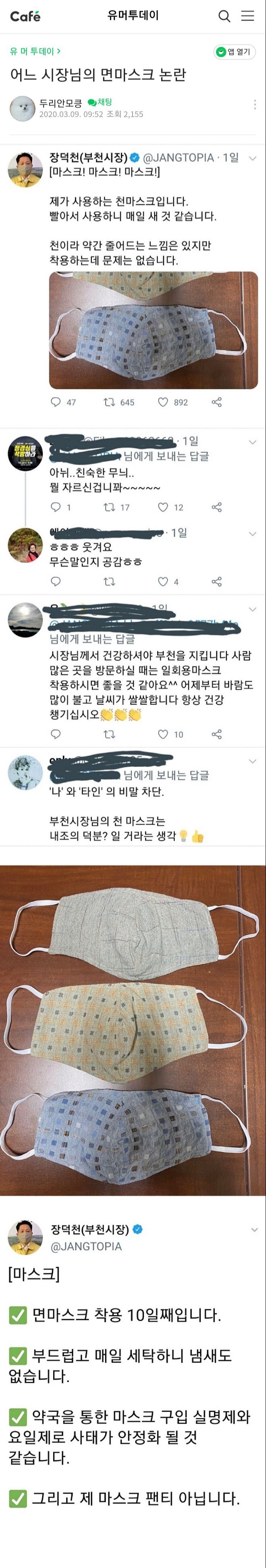Viewport: 266px width, 1568px height.
Task: Like the reply with 12 hearts
Action: pos(162,507)
